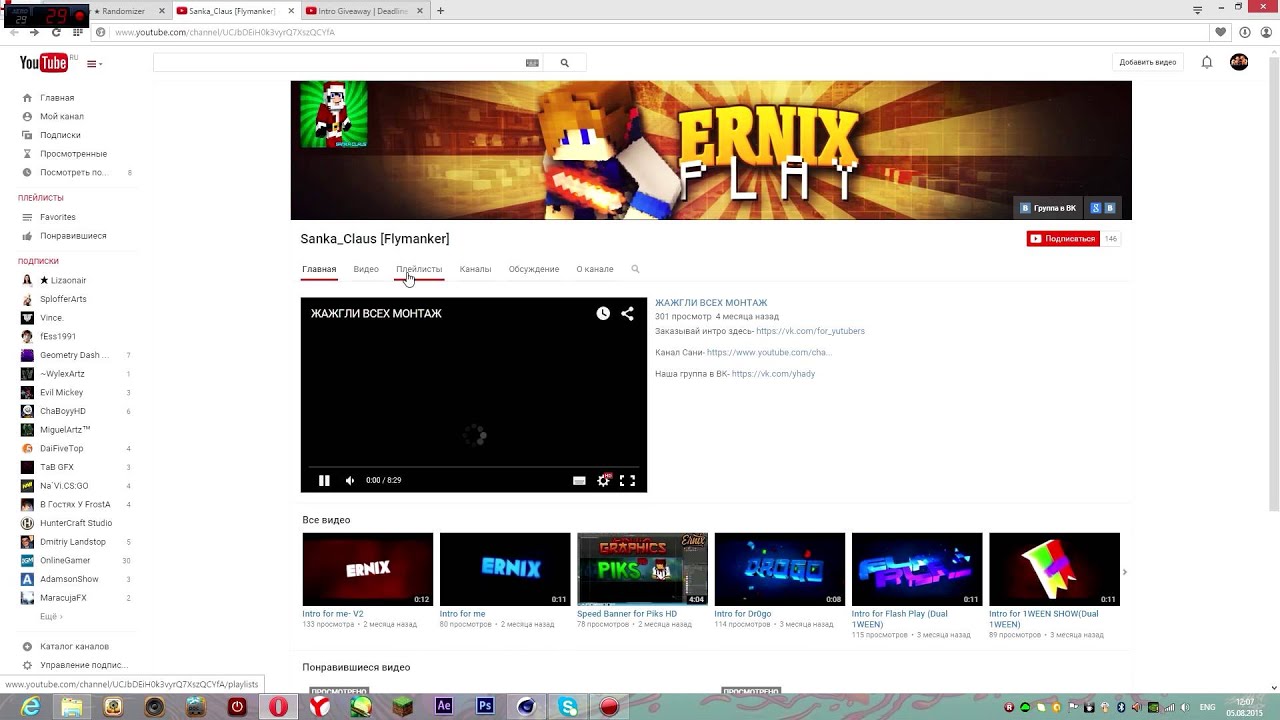Screen dimensions: 1280x720
Task: Pause the video player
Action: [x=324, y=480]
